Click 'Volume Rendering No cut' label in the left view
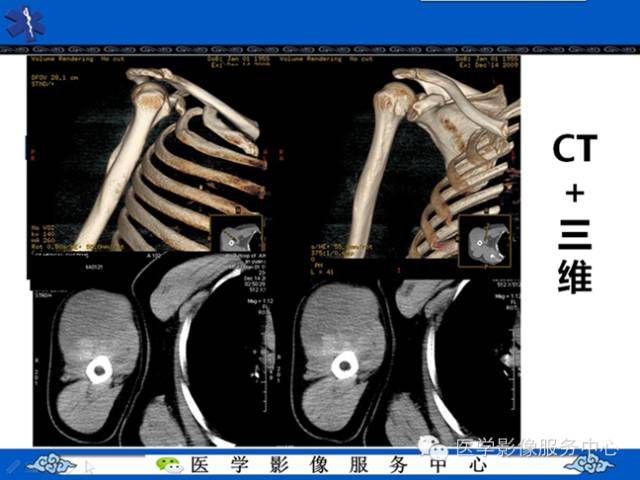The image size is (640, 480). click(x=76, y=59)
